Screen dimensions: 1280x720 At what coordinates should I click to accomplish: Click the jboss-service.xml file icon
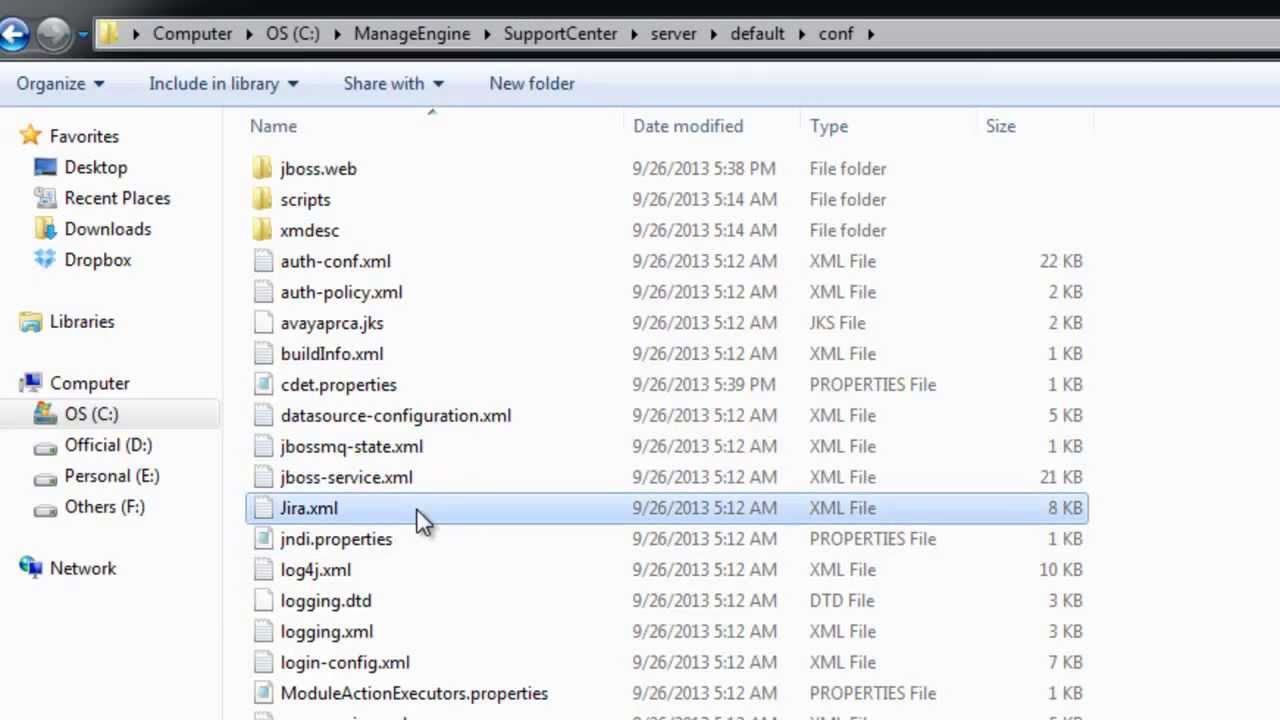point(262,477)
